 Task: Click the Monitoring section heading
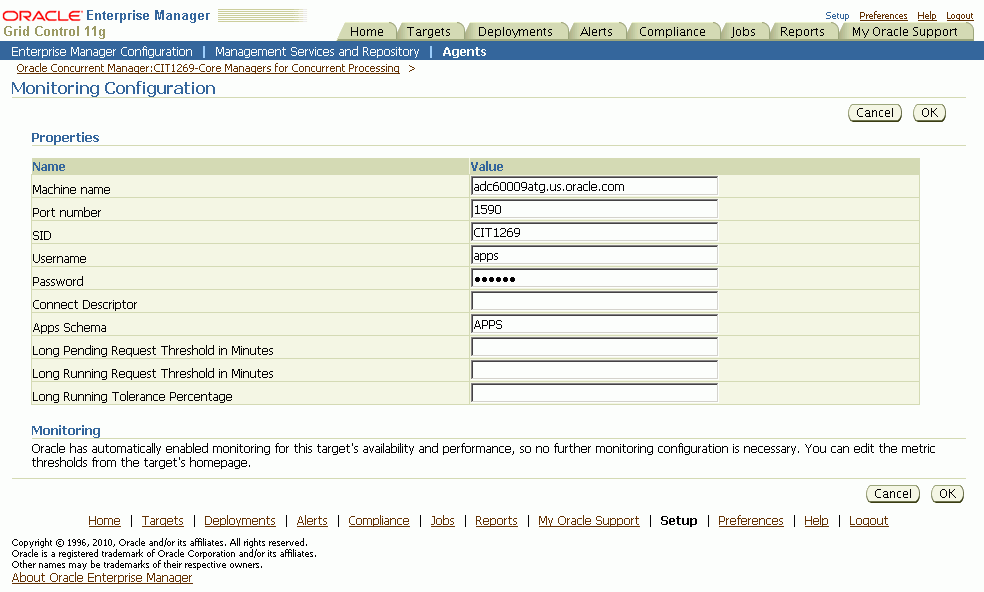coord(66,431)
